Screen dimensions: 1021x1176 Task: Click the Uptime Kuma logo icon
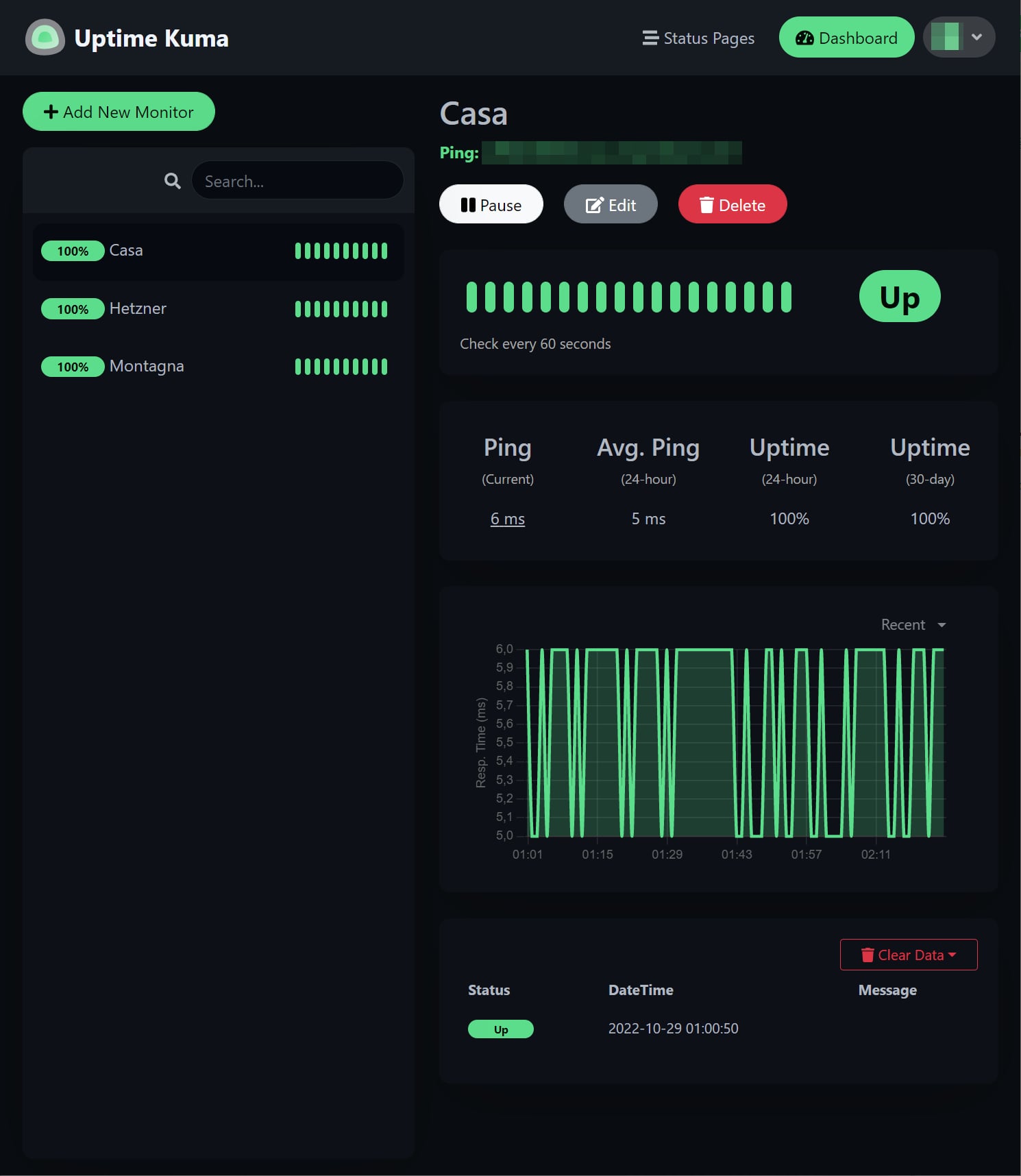(45, 38)
